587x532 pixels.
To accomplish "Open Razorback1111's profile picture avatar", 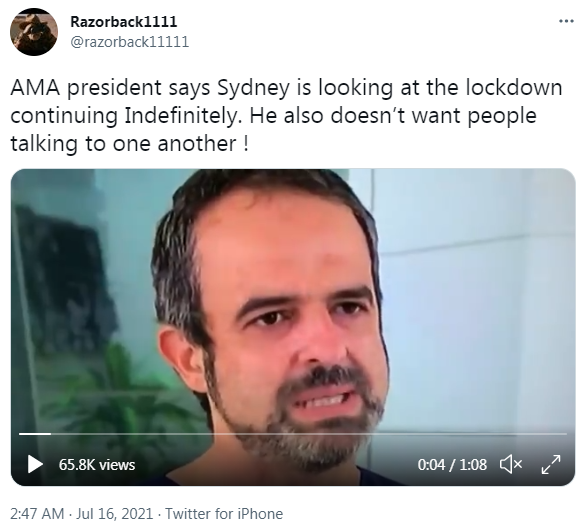I will [x=34, y=32].
